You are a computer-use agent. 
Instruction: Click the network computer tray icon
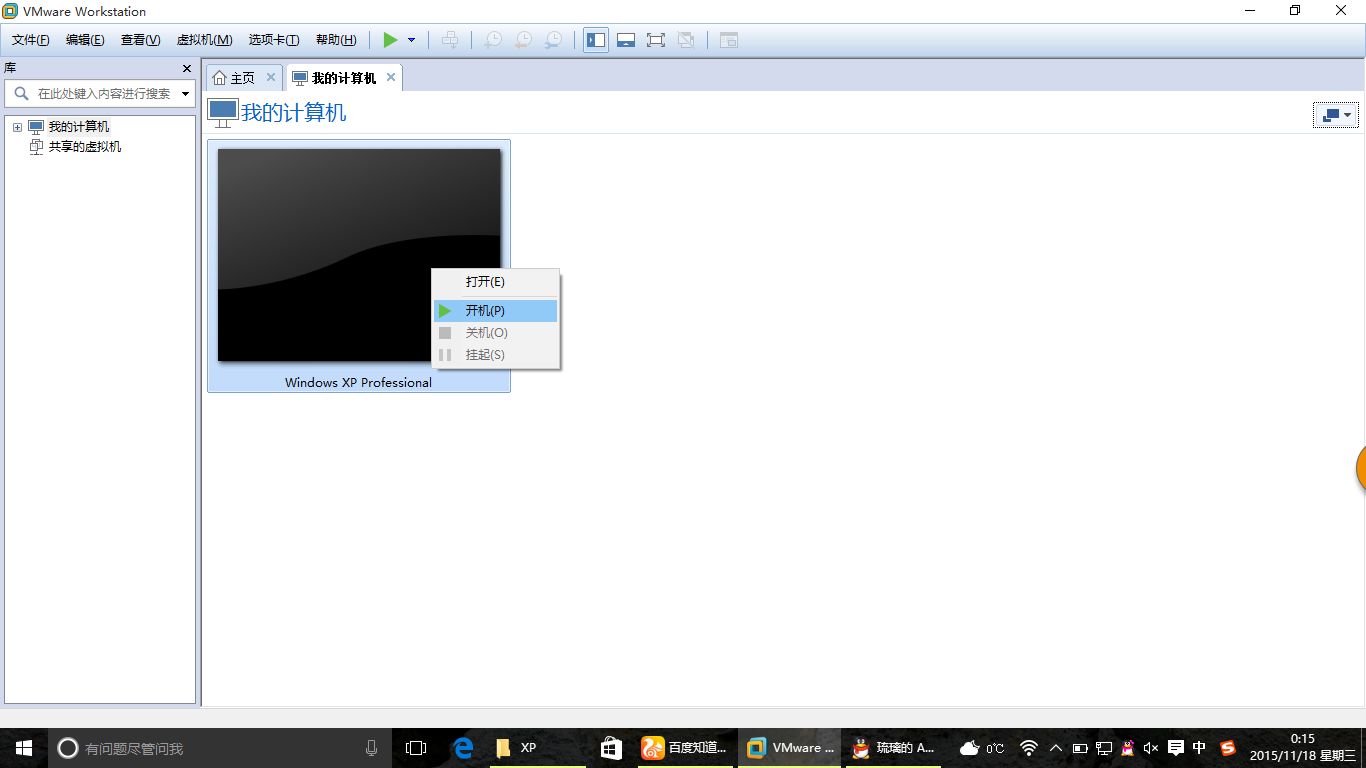click(x=1104, y=748)
